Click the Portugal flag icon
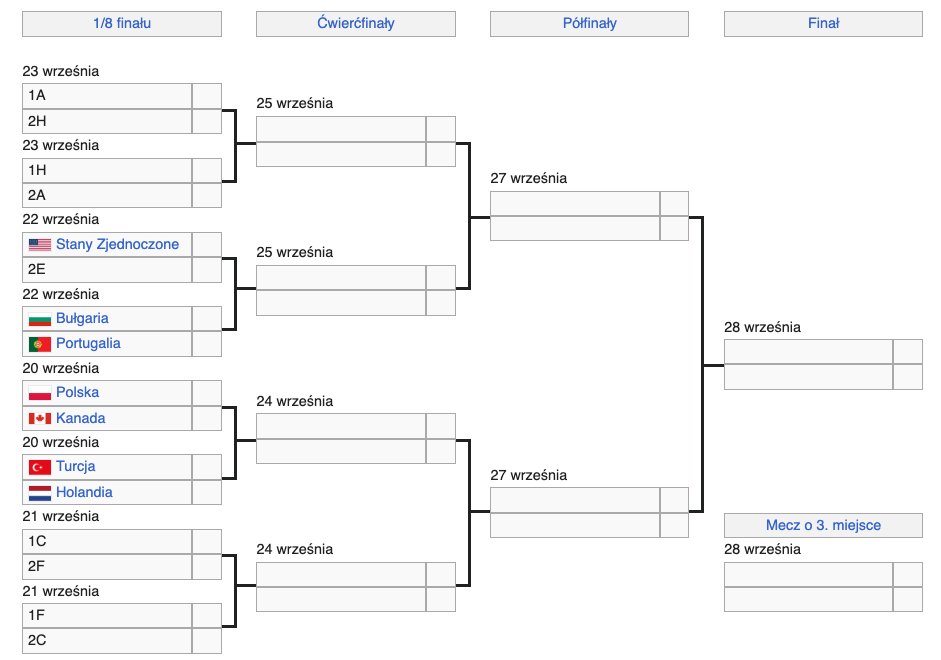 (40, 344)
